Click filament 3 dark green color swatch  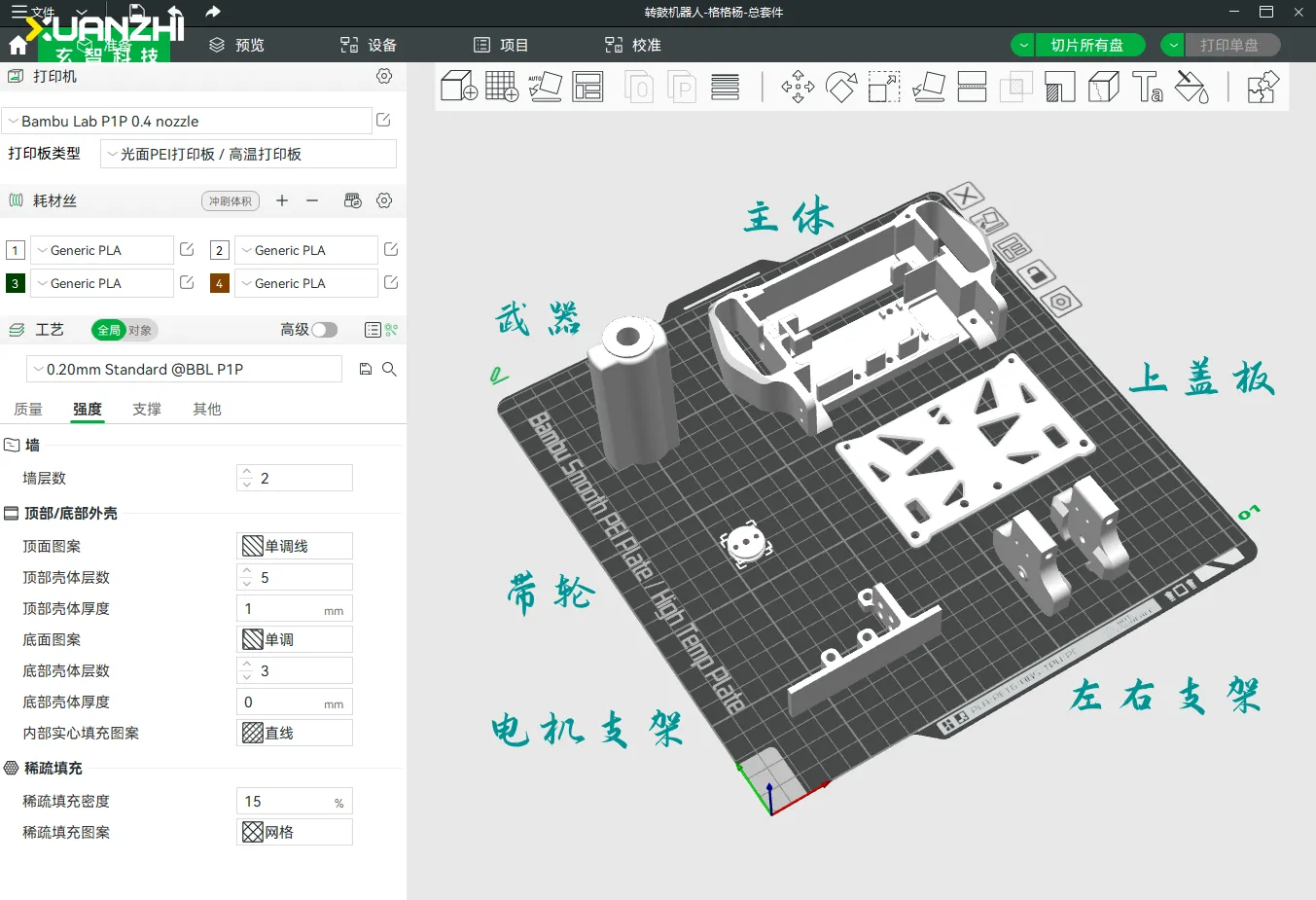[16, 283]
